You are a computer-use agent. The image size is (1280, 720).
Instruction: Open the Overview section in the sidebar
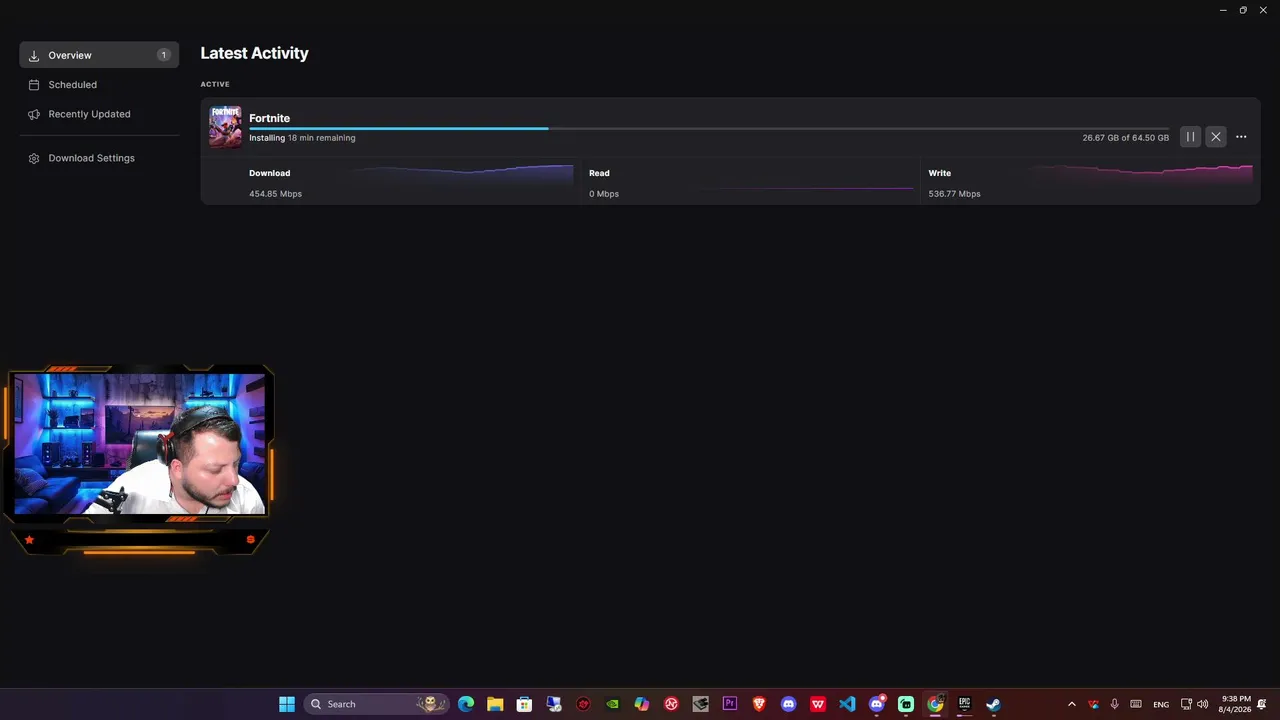[x=99, y=55]
